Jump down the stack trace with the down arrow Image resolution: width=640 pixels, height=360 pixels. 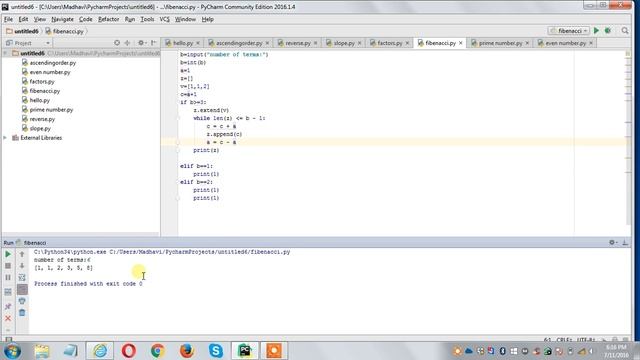click(22, 266)
